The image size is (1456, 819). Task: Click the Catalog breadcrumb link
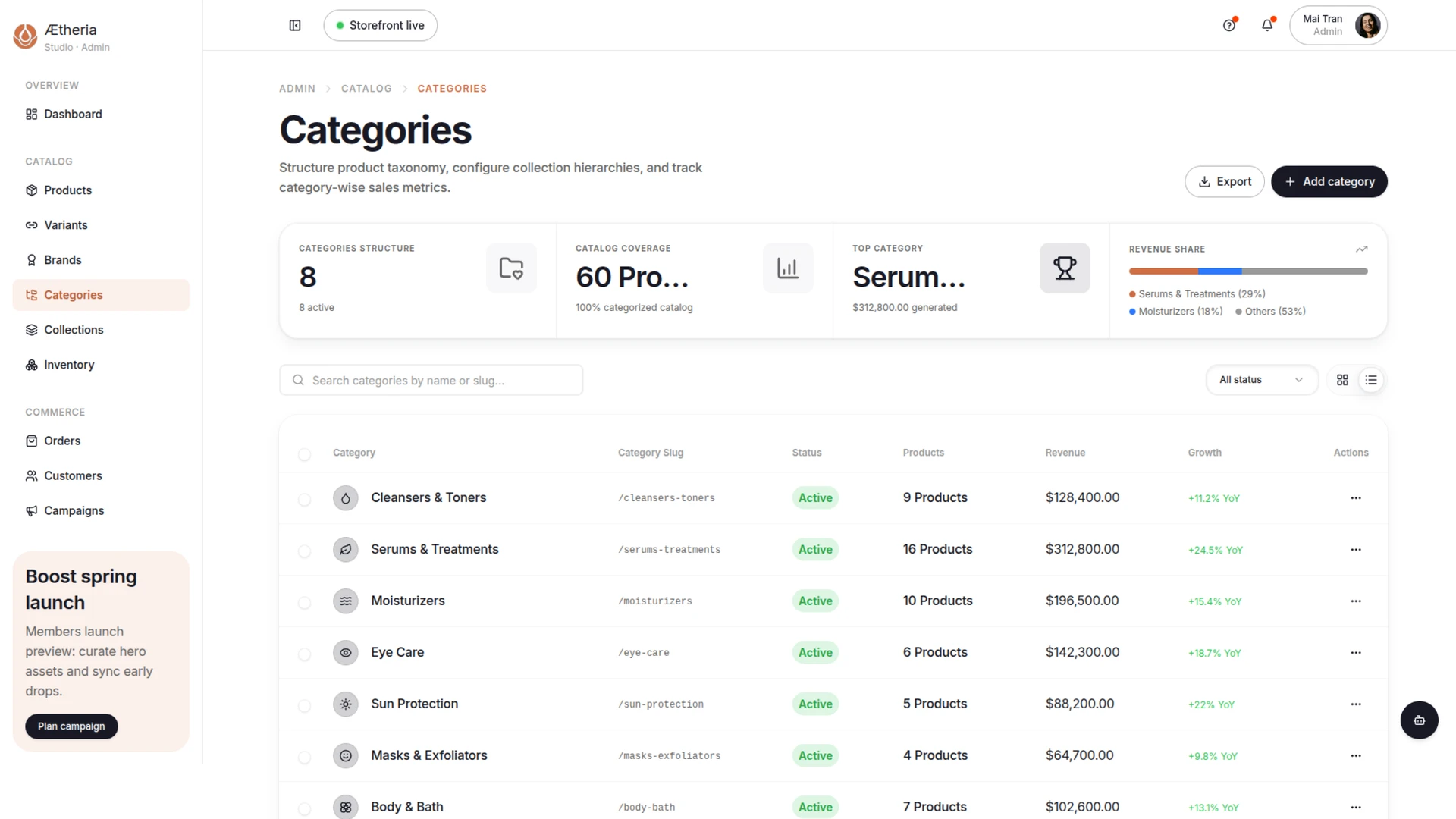366,89
